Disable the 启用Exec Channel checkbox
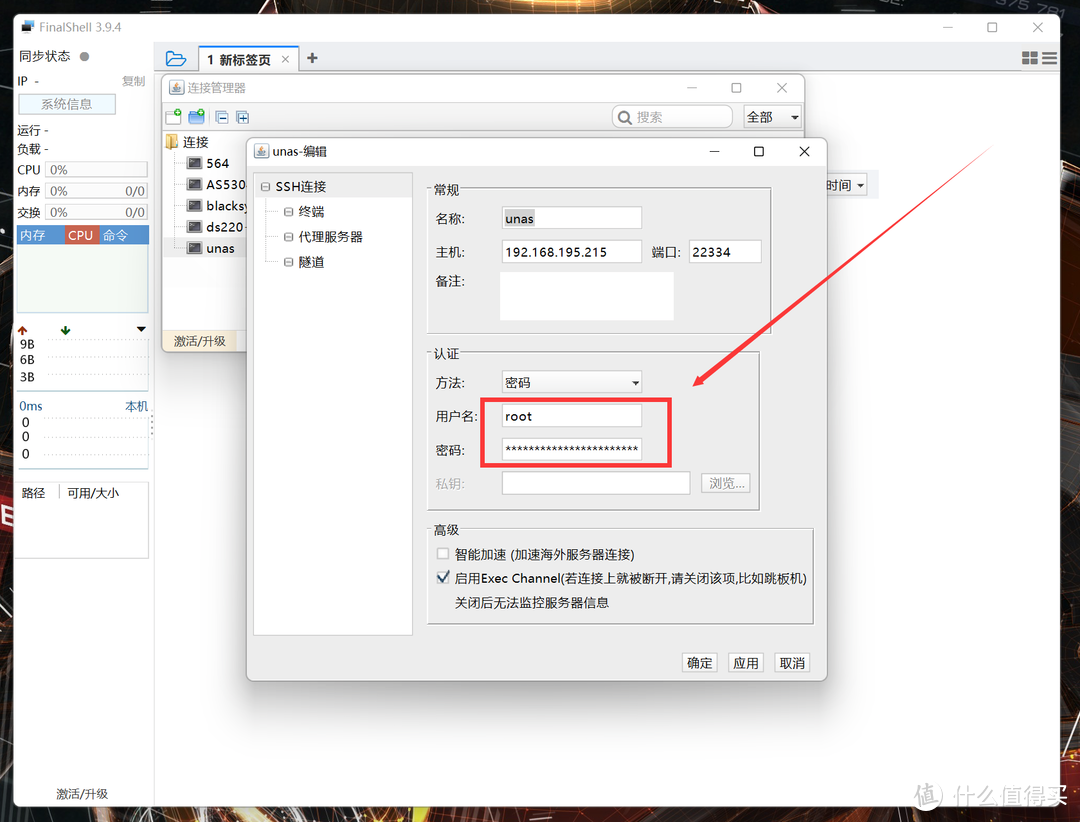This screenshot has height=822, width=1080. (x=443, y=576)
